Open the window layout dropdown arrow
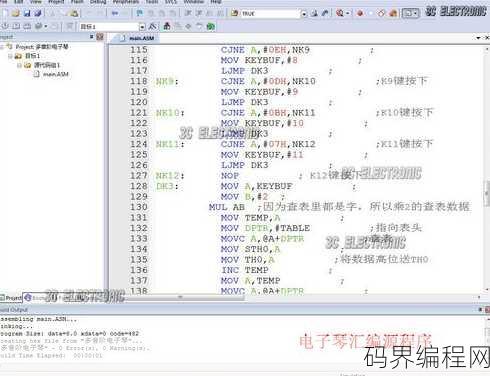This screenshot has width=490, height=376. tap(415, 13)
